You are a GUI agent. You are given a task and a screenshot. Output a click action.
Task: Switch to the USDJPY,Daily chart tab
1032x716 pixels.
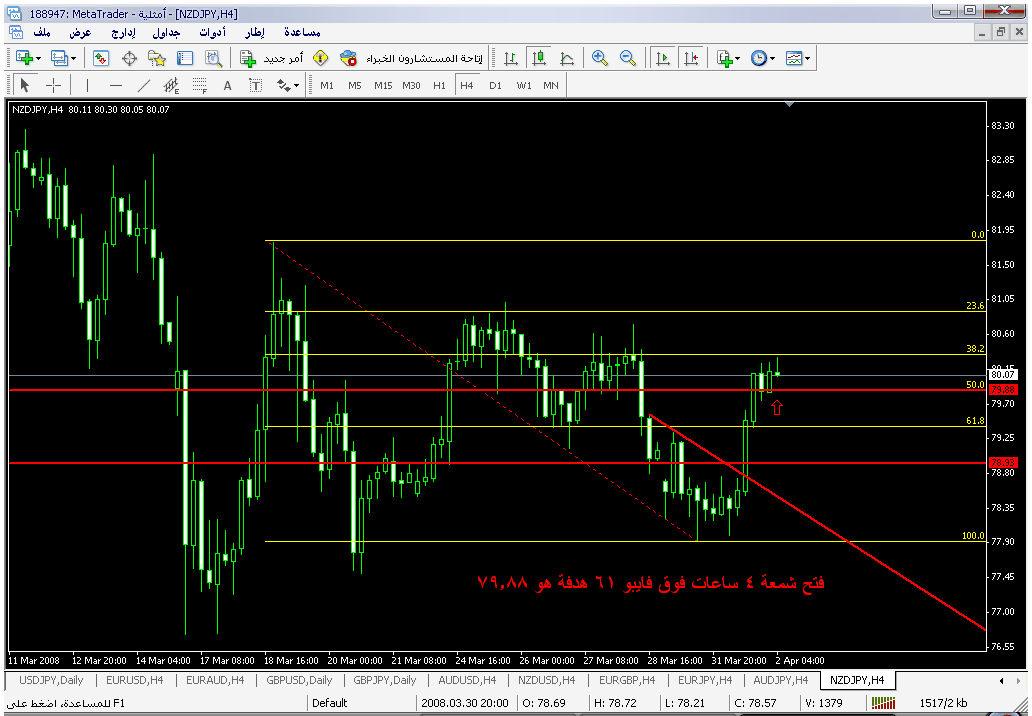click(x=51, y=680)
